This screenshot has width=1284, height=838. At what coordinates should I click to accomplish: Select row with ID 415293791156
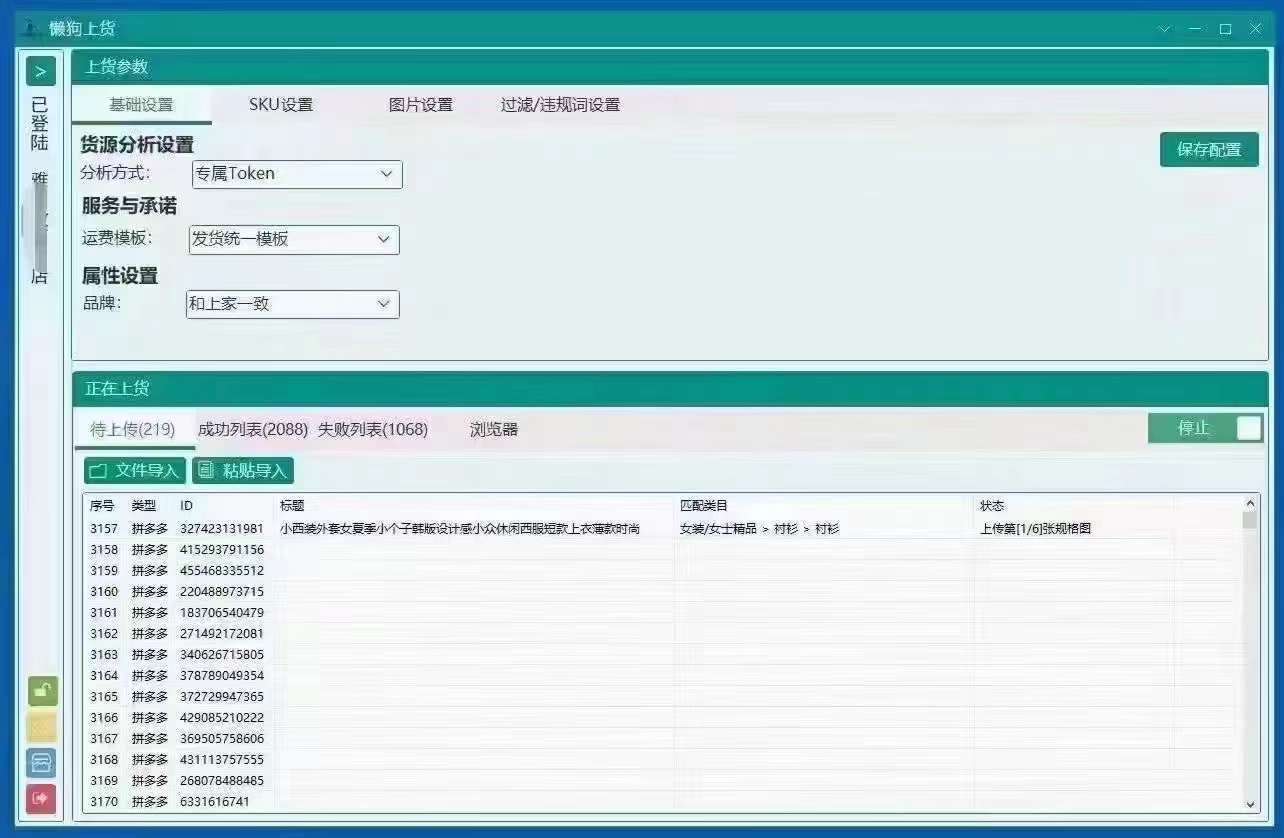(x=664, y=549)
